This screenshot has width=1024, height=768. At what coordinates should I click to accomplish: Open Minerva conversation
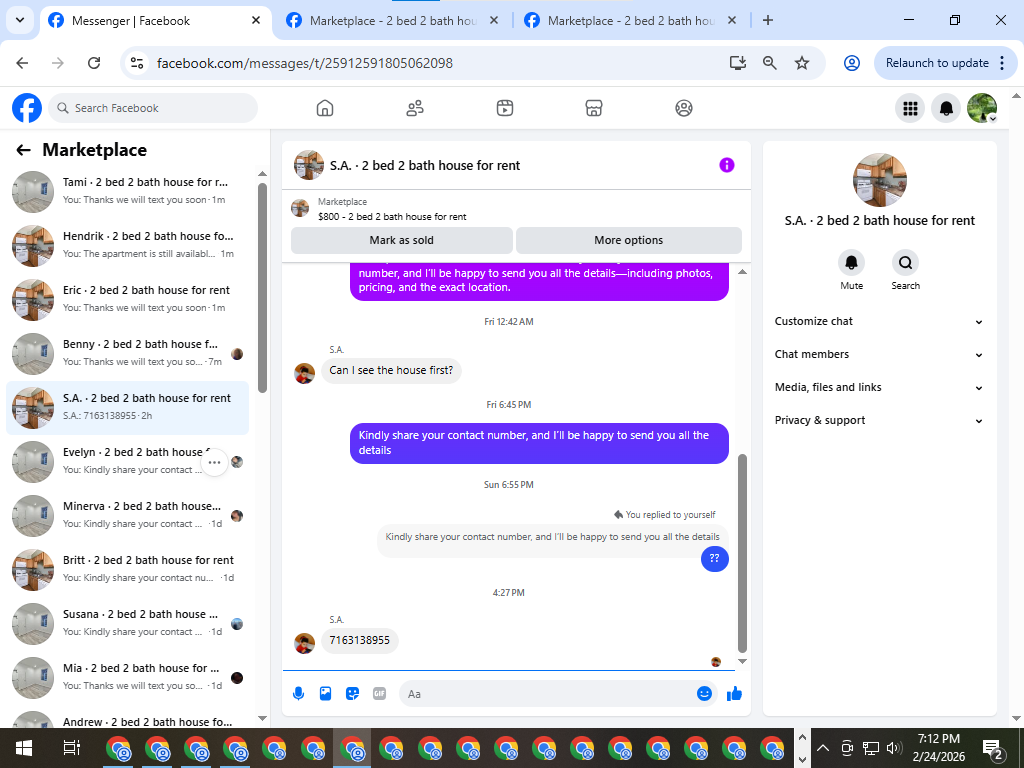tap(127, 516)
